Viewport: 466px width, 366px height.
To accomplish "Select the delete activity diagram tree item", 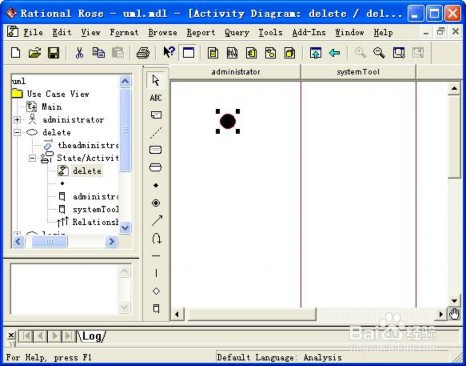I will [x=87, y=171].
